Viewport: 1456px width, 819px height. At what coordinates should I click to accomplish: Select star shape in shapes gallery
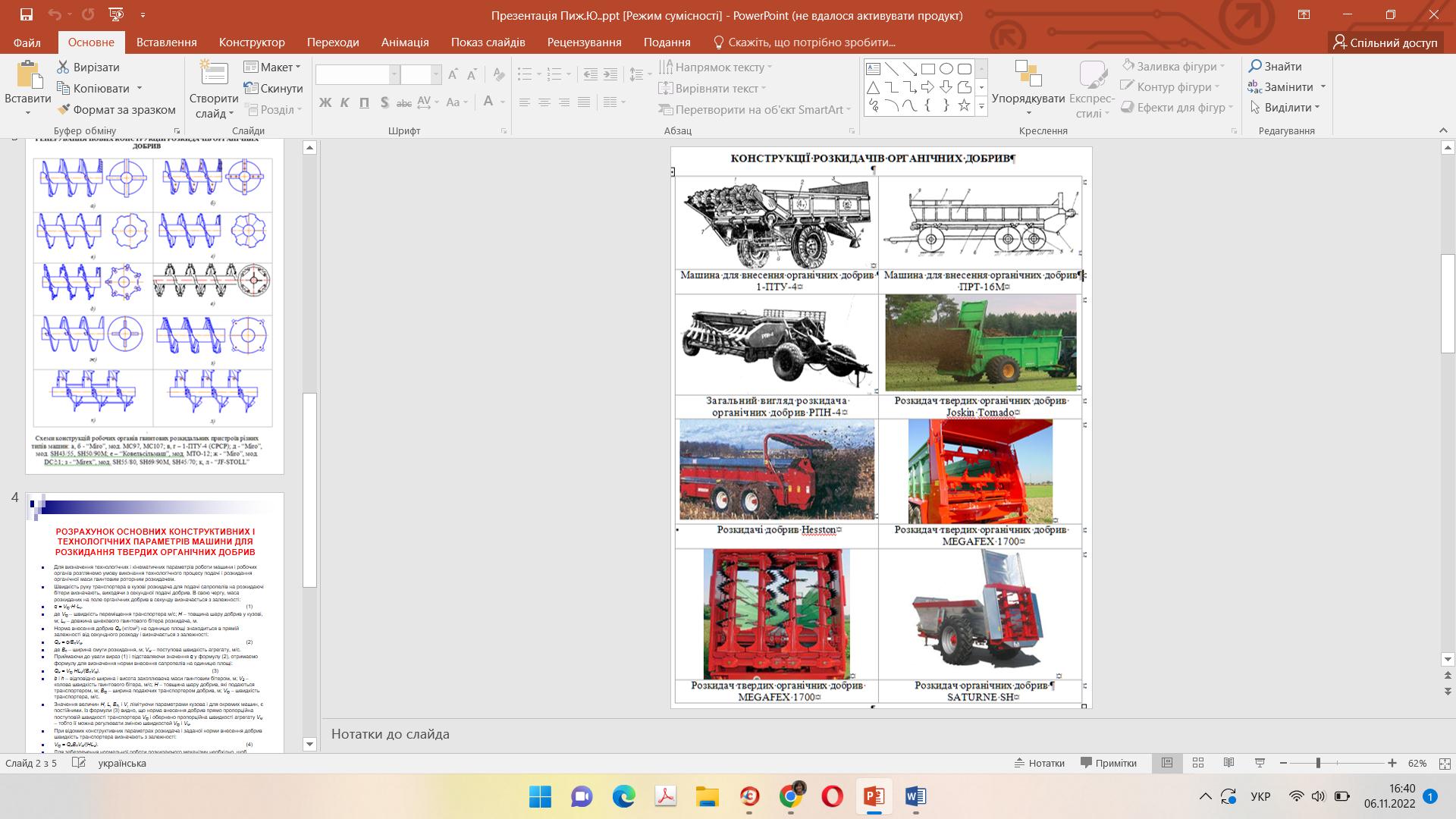pyautogui.click(x=964, y=105)
